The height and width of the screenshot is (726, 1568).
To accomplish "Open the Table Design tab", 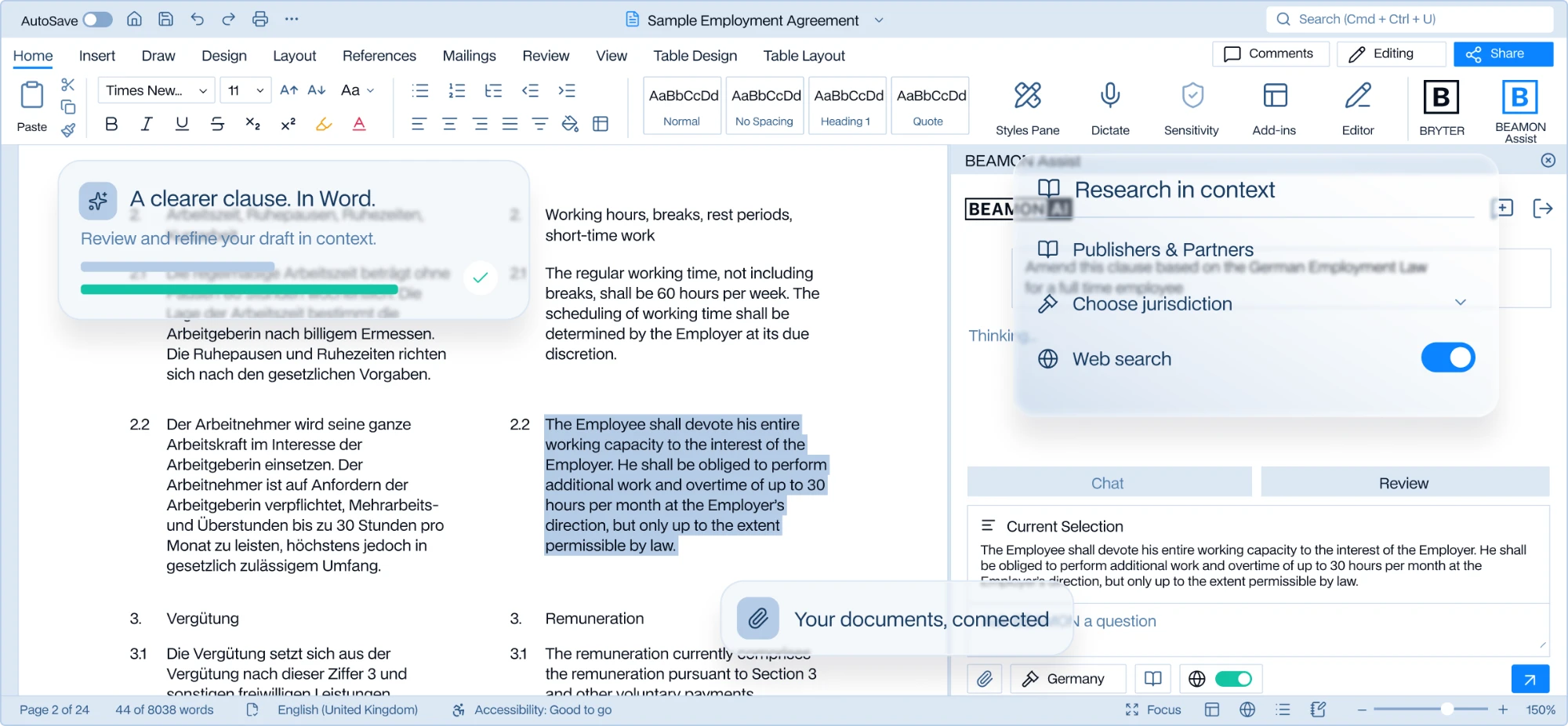I will [695, 56].
